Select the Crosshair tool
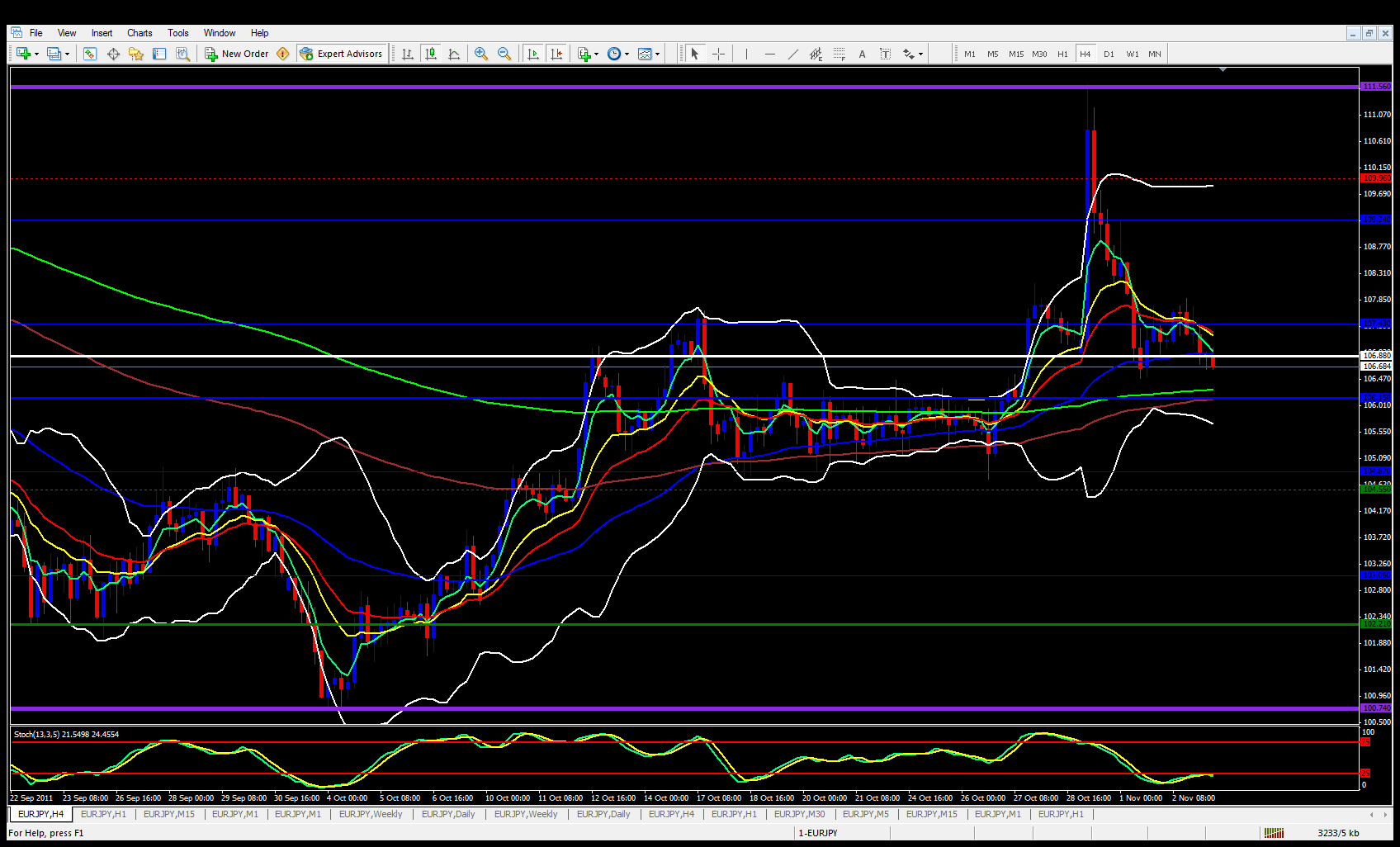The height and width of the screenshot is (847, 1400). pyautogui.click(x=718, y=54)
